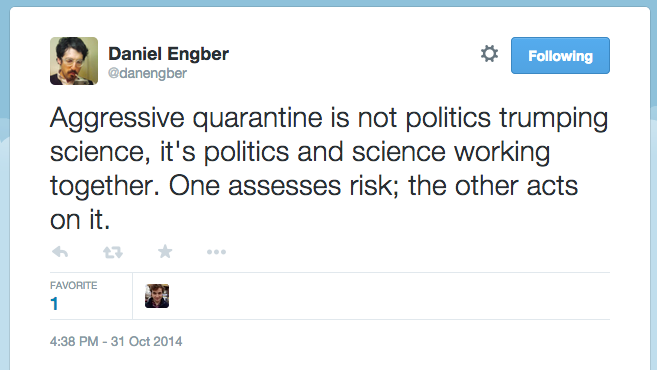Open the gear icon user actions menu
This screenshot has width=657, height=370.
(489, 54)
